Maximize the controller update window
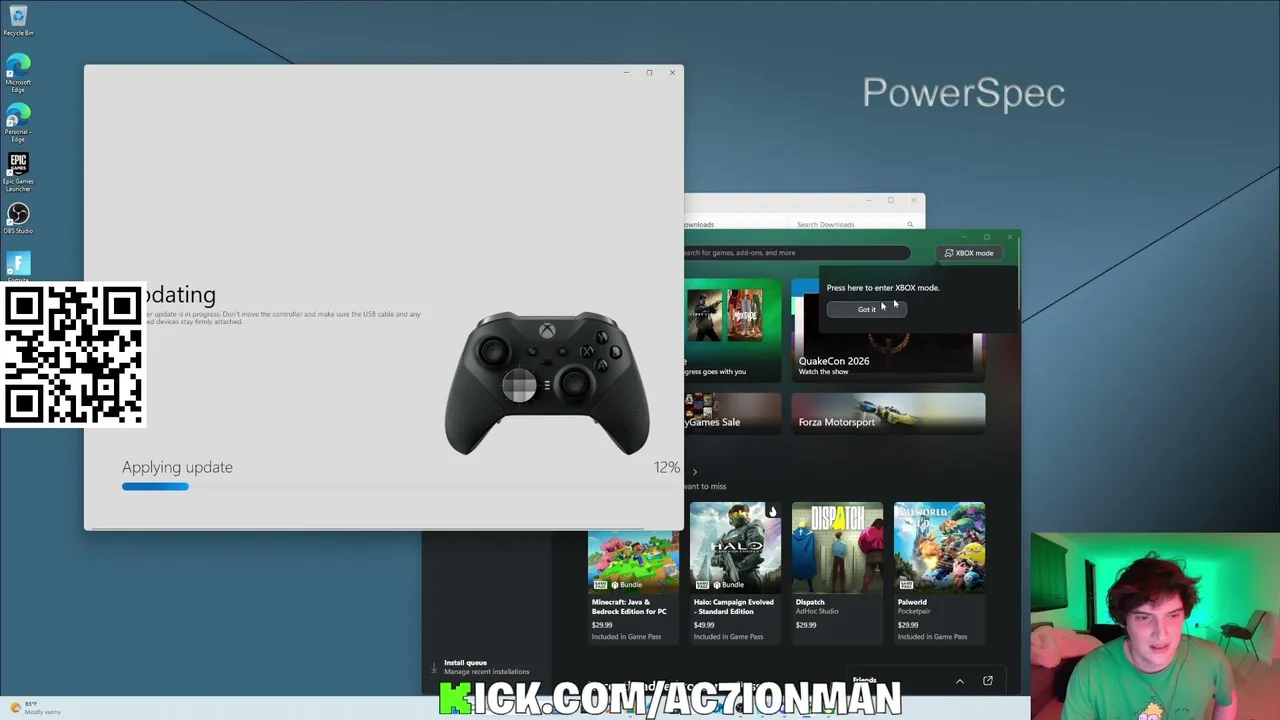The width and height of the screenshot is (1280, 720). pos(649,72)
